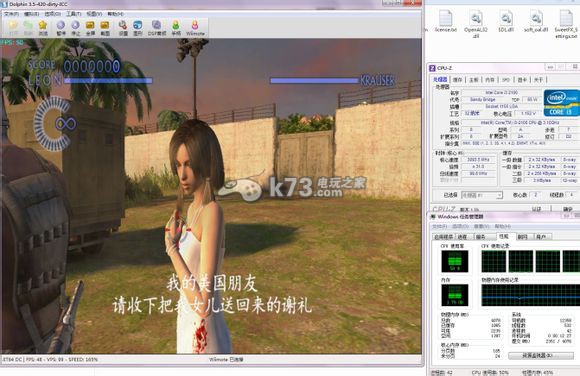Click the green Refresh icon in Dolphin toolbar

28,27
